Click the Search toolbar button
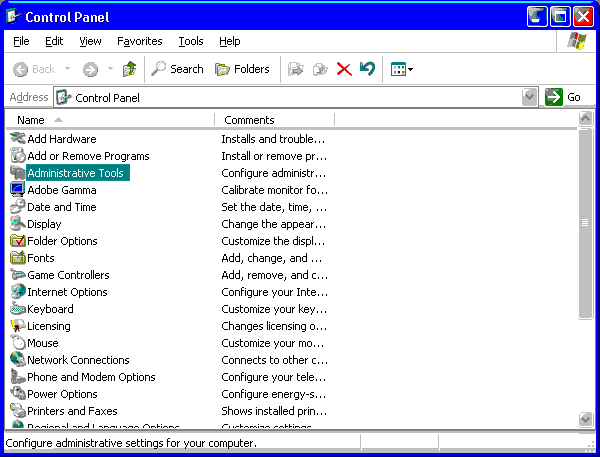600x457 pixels. point(177,69)
